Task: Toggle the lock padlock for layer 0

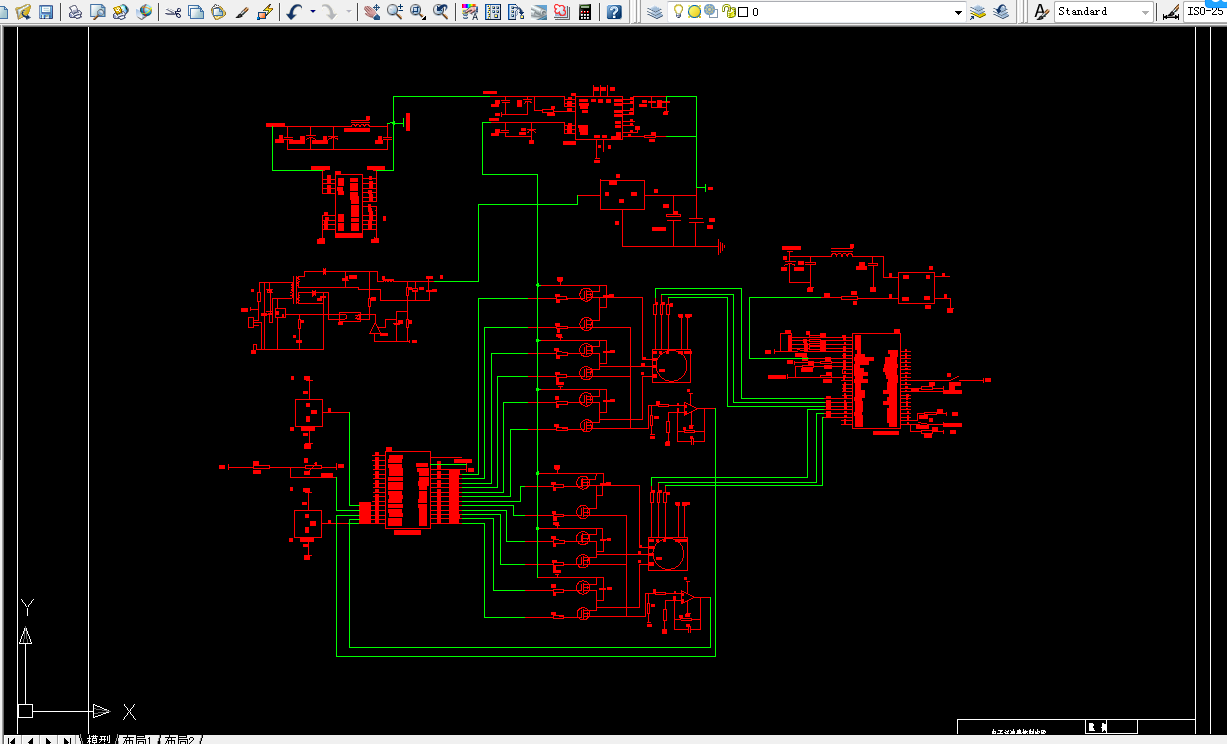Action: 727,12
